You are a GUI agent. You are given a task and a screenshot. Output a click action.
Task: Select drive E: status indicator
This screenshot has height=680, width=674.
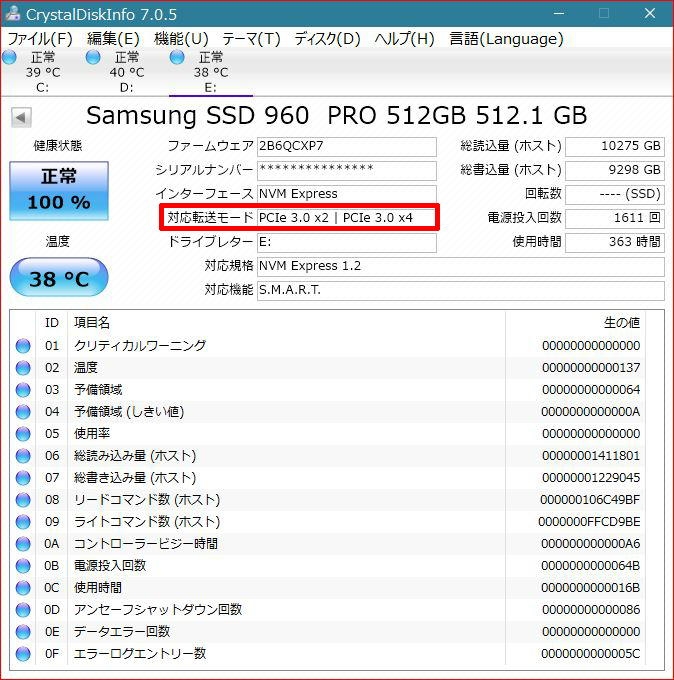pos(177,57)
